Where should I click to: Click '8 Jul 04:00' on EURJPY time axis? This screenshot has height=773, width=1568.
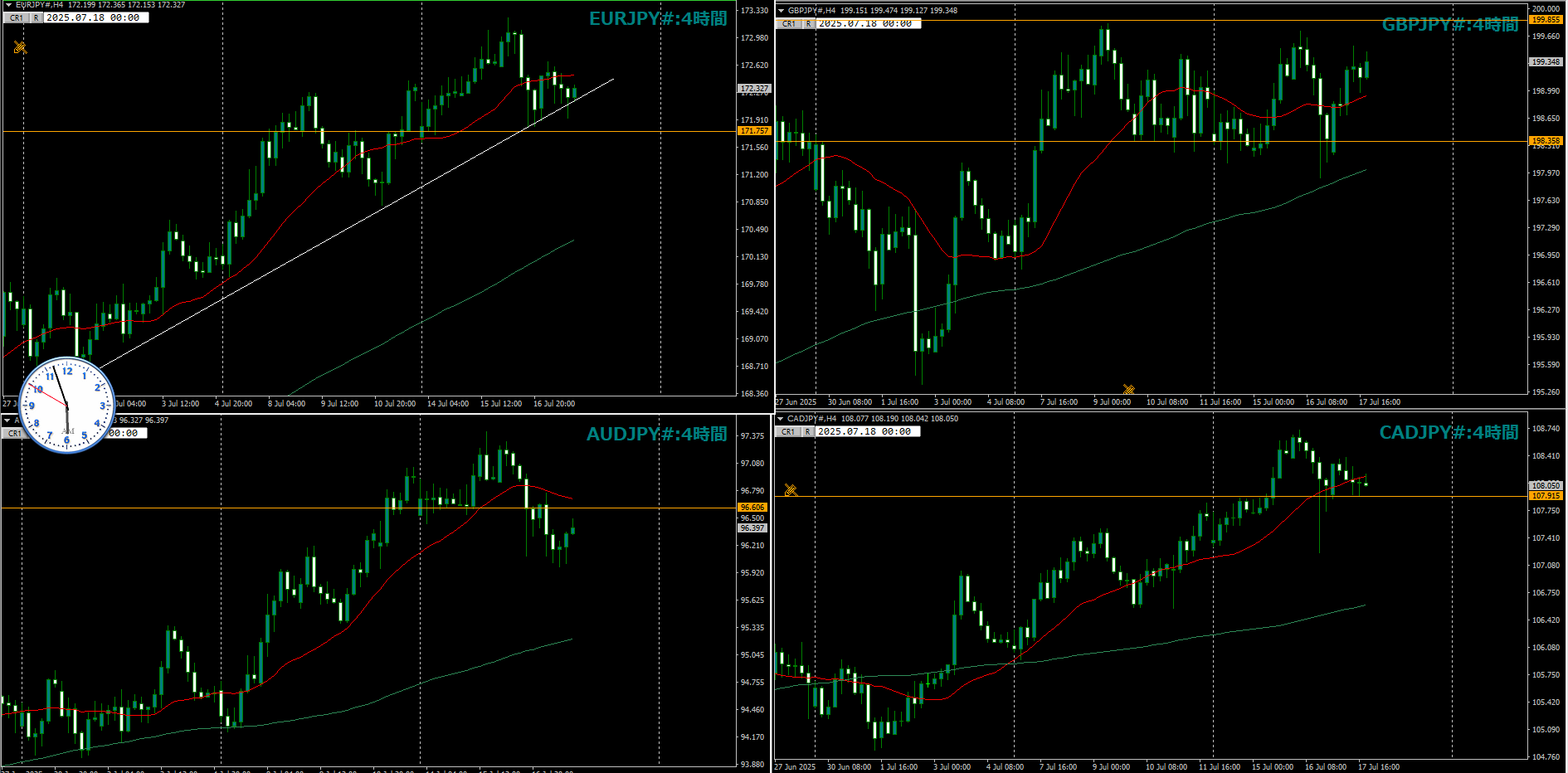(x=286, y=404)
